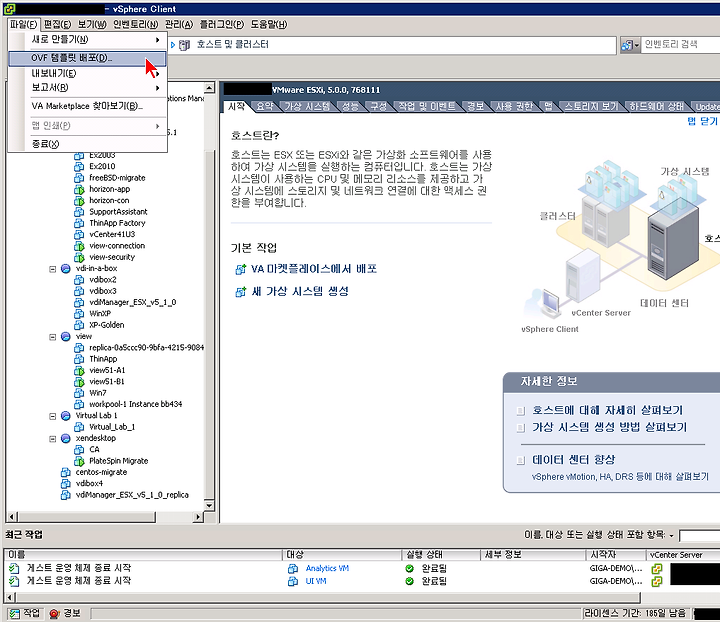The height and width of the screenshot is (622, 720).
Task: Click the Virtual Lab 1 pool icon
Action: tap(66, 415)
